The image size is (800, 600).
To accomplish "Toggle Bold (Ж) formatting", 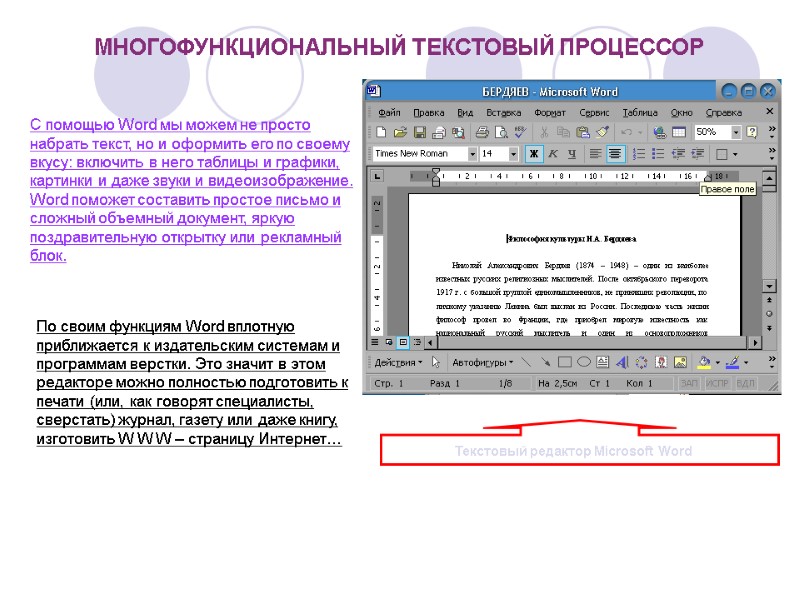I will click(x=534, y=154).
